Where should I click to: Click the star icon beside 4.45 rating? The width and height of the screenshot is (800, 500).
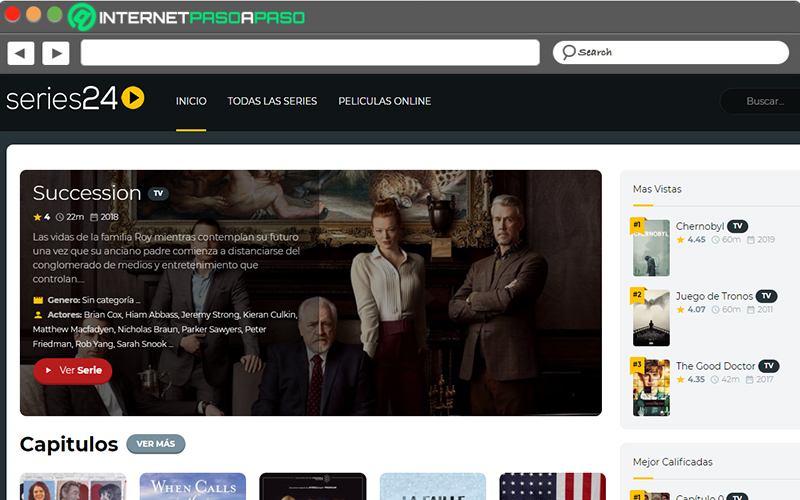pos(681,240)
